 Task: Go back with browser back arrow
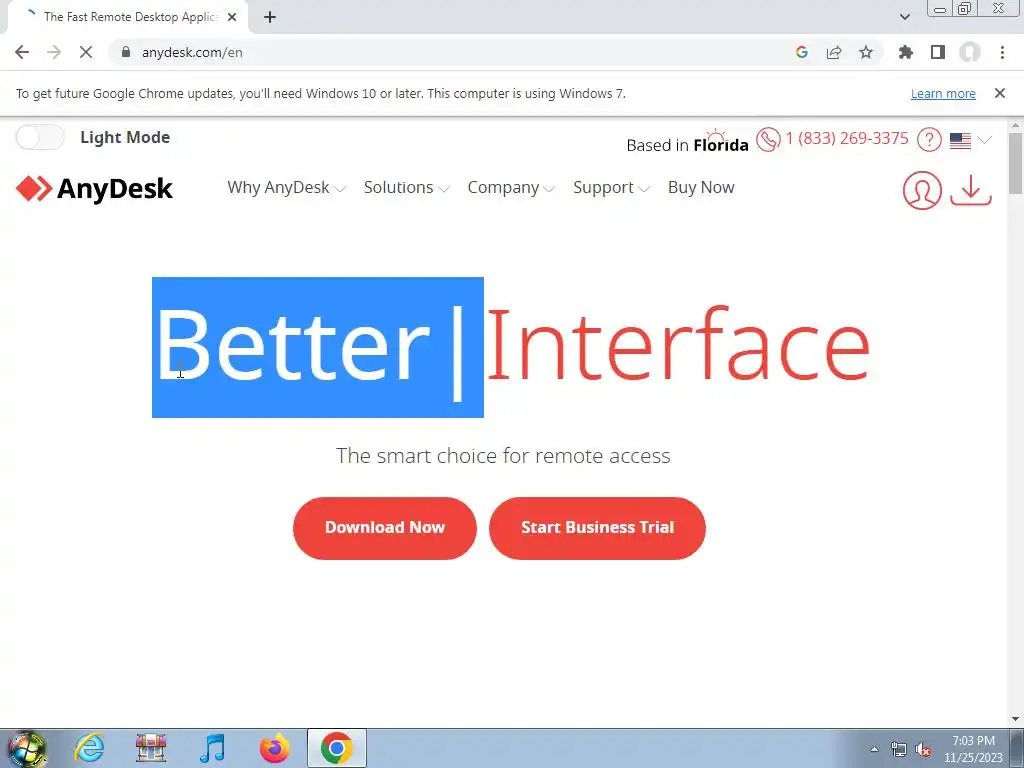tap(22, 52)
